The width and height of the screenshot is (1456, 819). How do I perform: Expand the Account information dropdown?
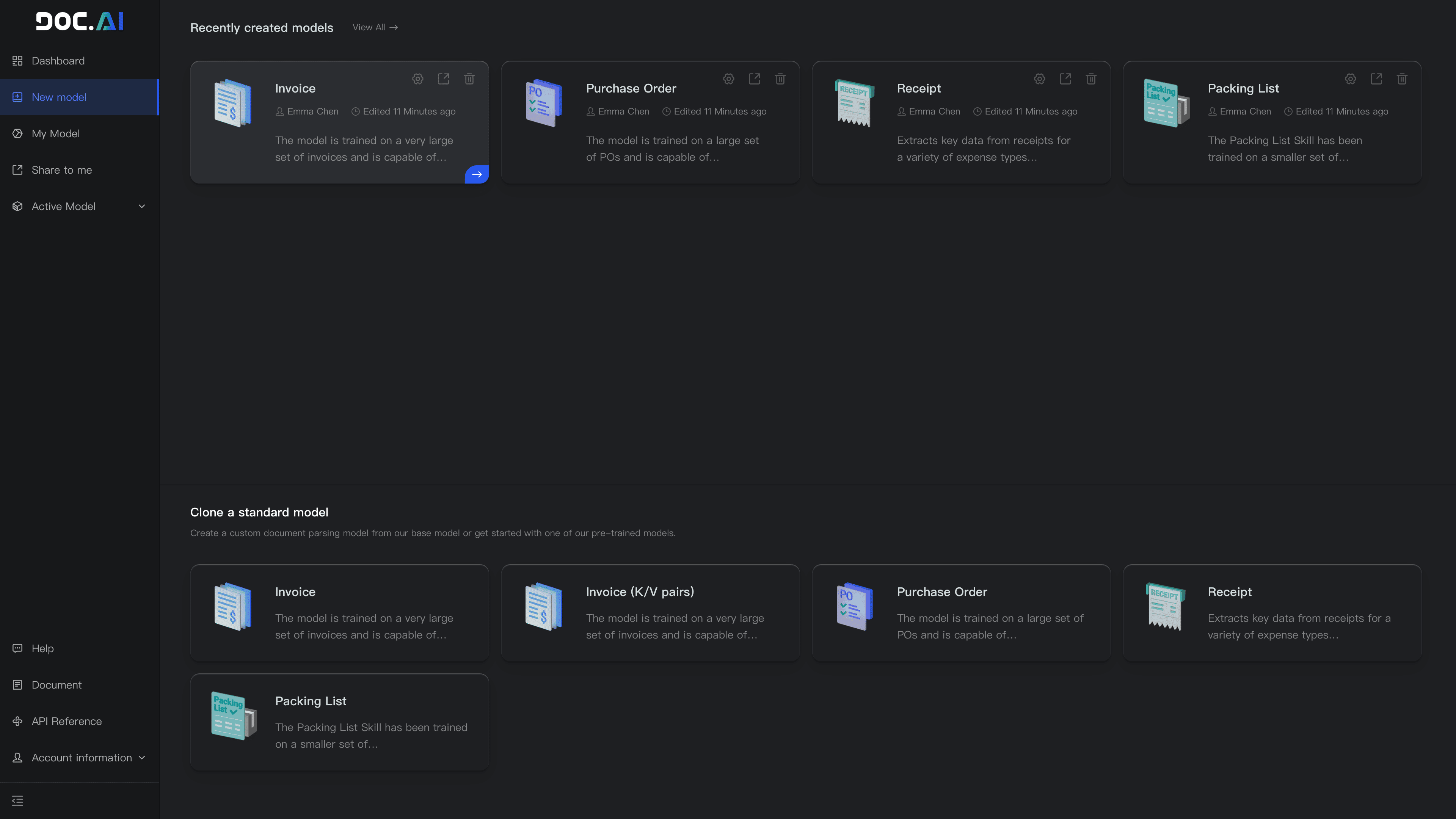click(x=142, y=758)
